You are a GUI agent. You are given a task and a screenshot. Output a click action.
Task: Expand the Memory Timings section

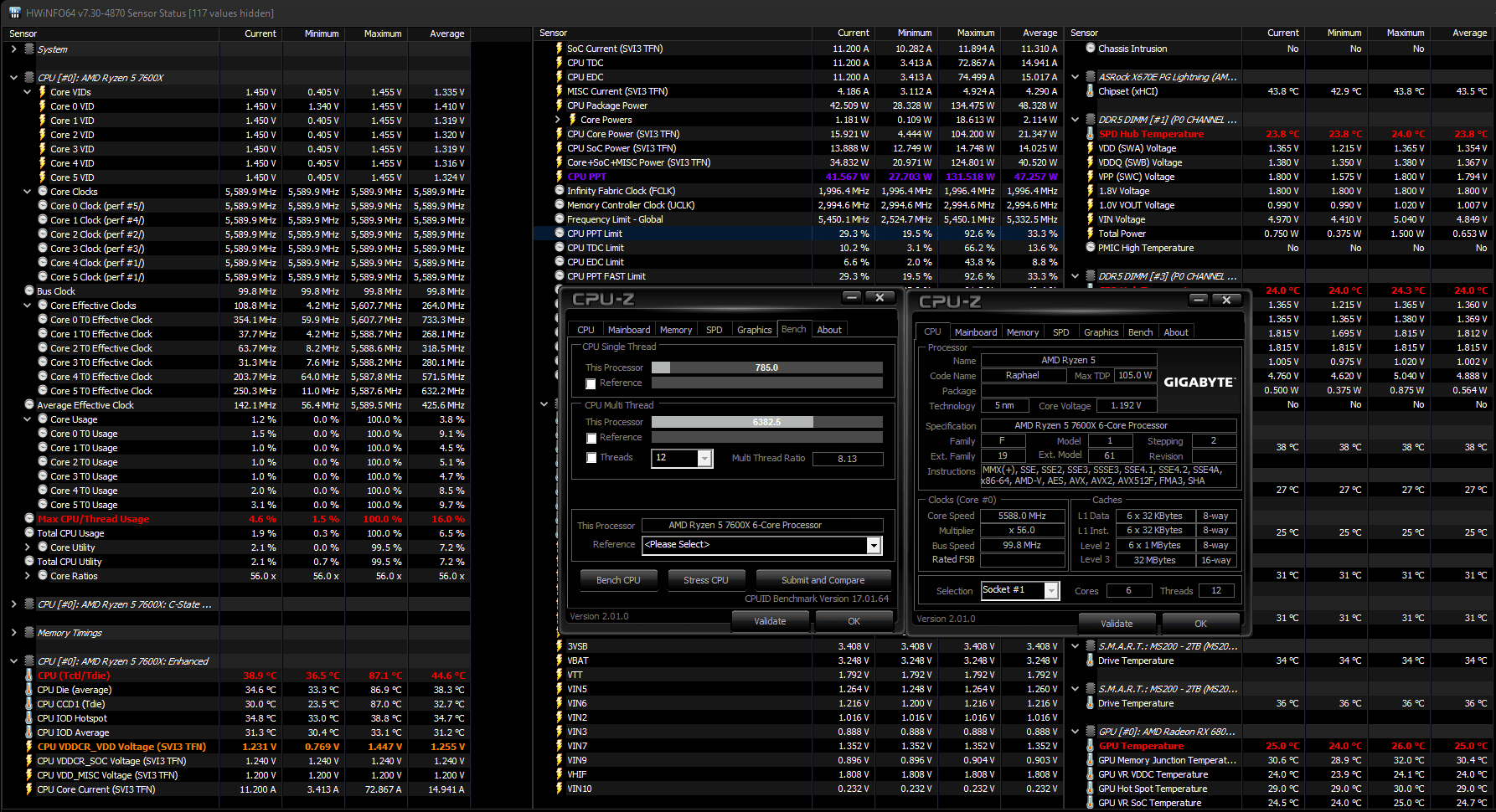[x=14, y=633]
